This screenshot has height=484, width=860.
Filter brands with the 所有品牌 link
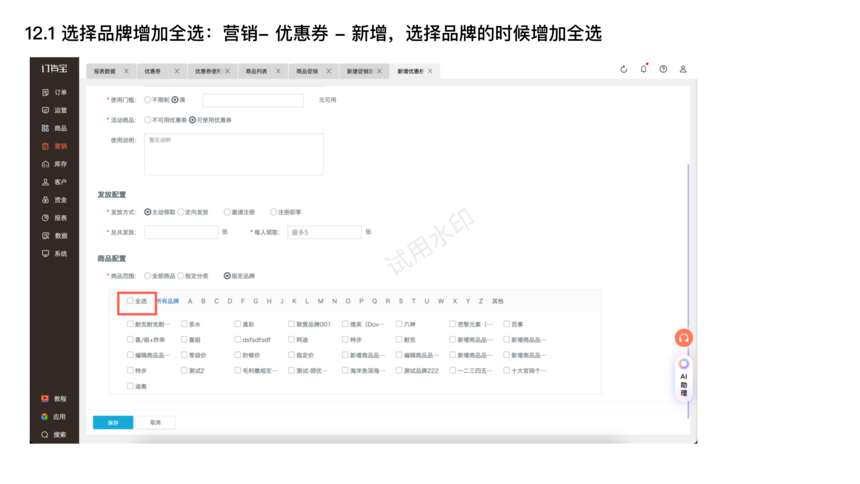coord(168,301)
